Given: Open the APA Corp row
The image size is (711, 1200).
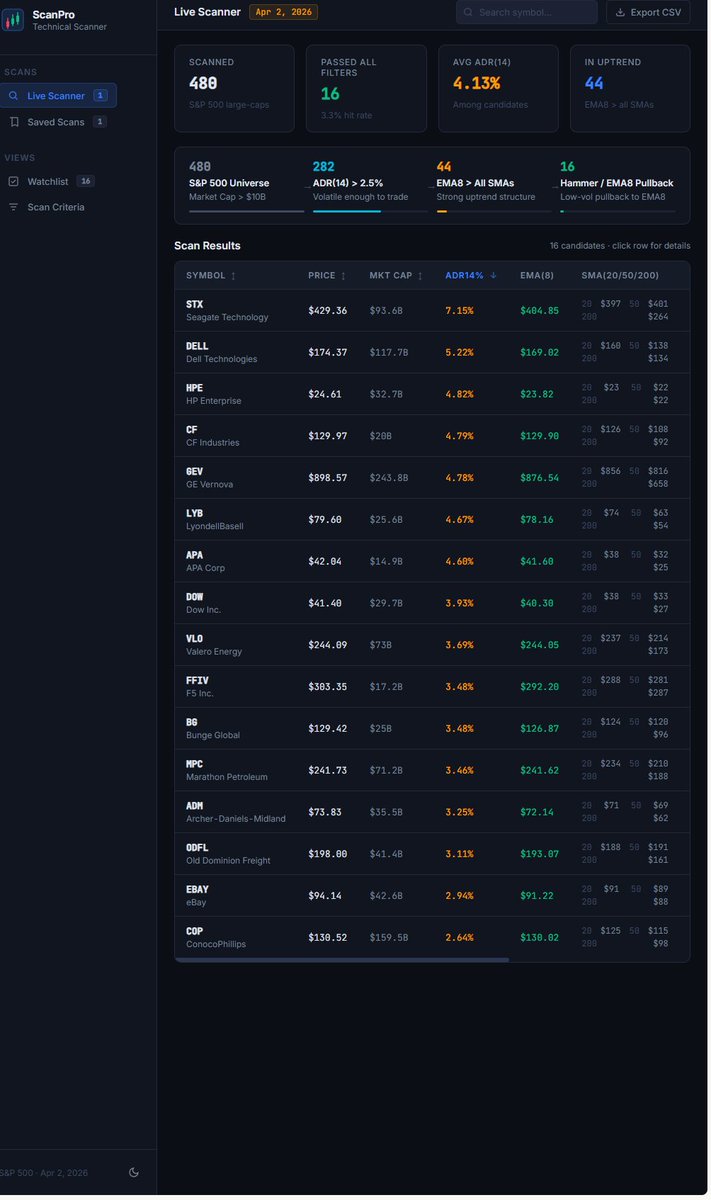Looking at the screenshot, I should [432, 562].
